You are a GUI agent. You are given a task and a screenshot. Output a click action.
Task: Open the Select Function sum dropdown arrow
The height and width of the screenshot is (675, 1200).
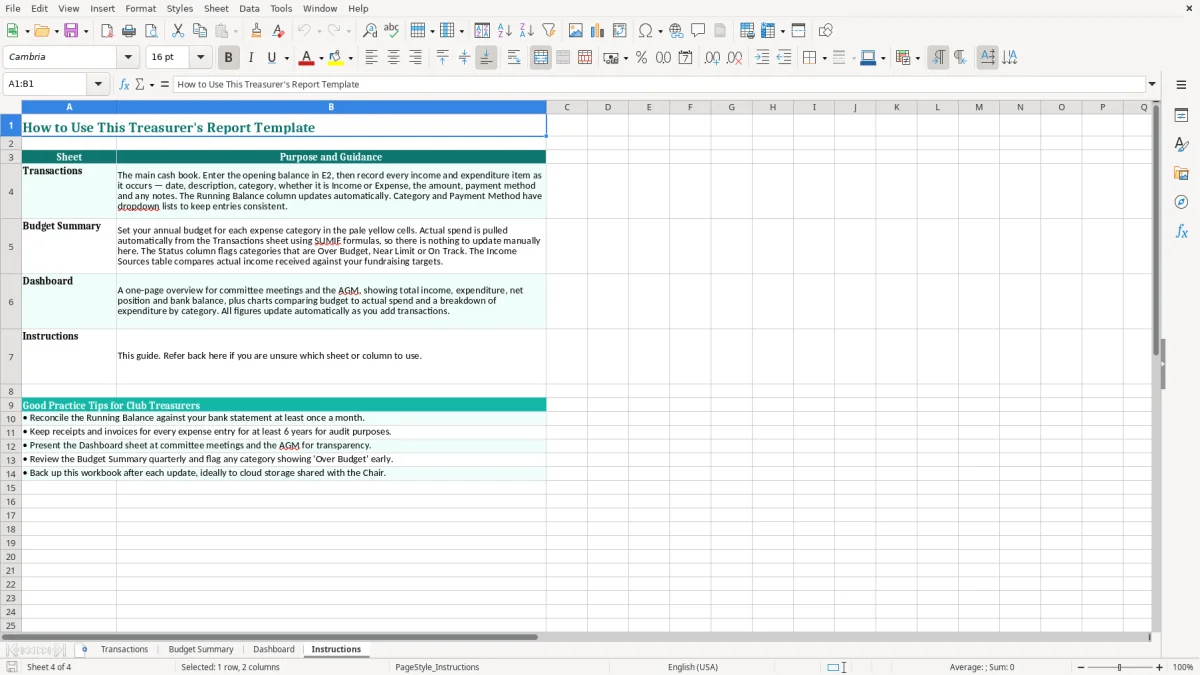click(152, 84)
